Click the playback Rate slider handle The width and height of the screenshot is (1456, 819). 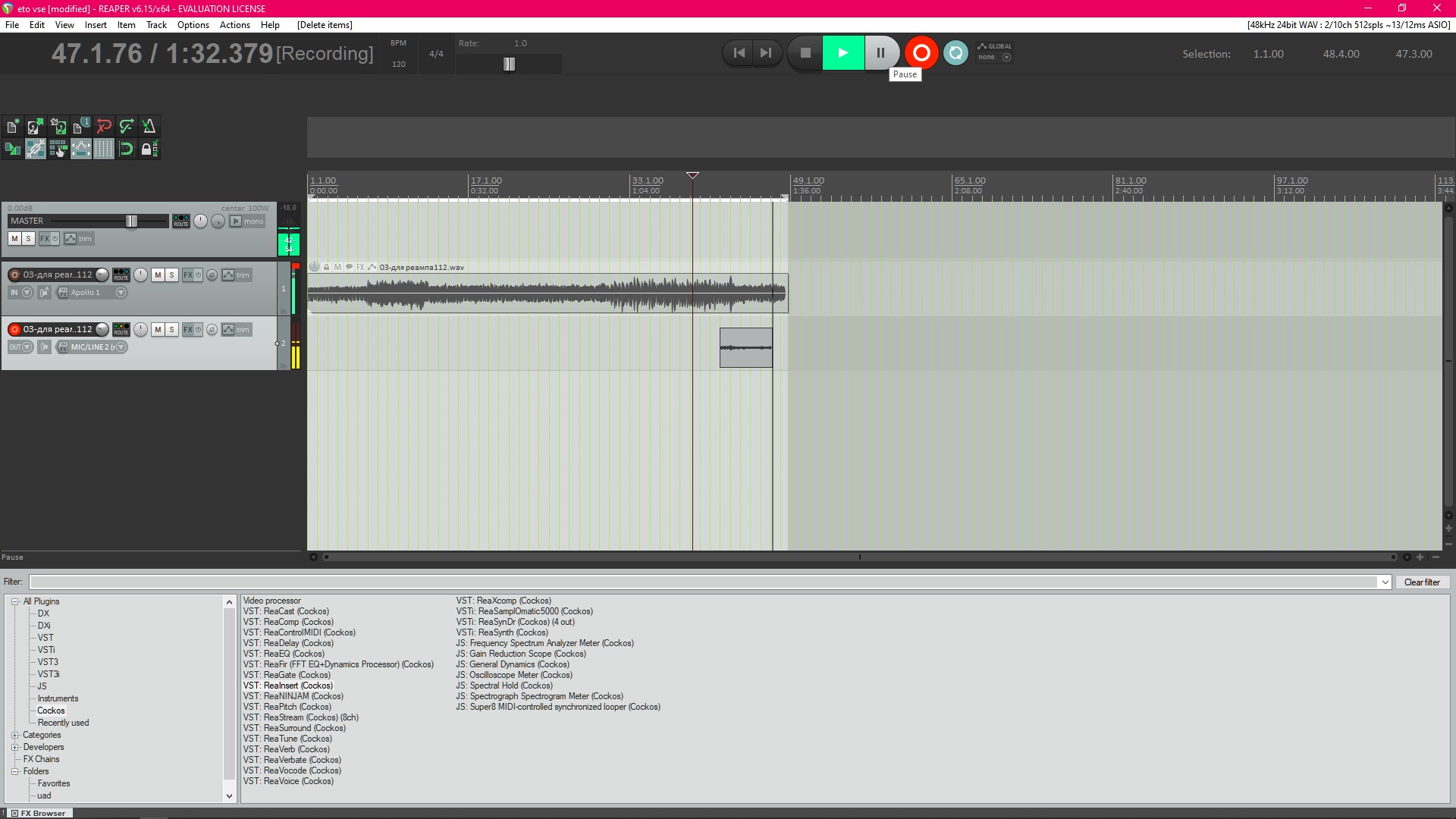[509, 64]
